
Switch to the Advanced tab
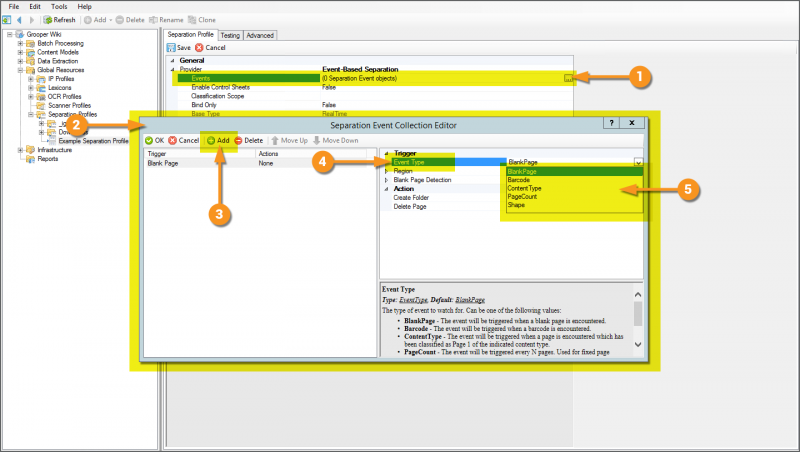(x=260, y=35)
